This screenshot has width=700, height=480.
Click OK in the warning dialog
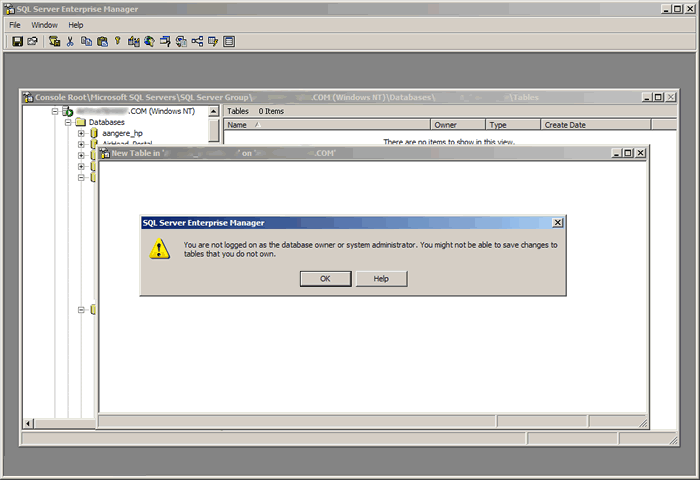[x=325, y=279]
